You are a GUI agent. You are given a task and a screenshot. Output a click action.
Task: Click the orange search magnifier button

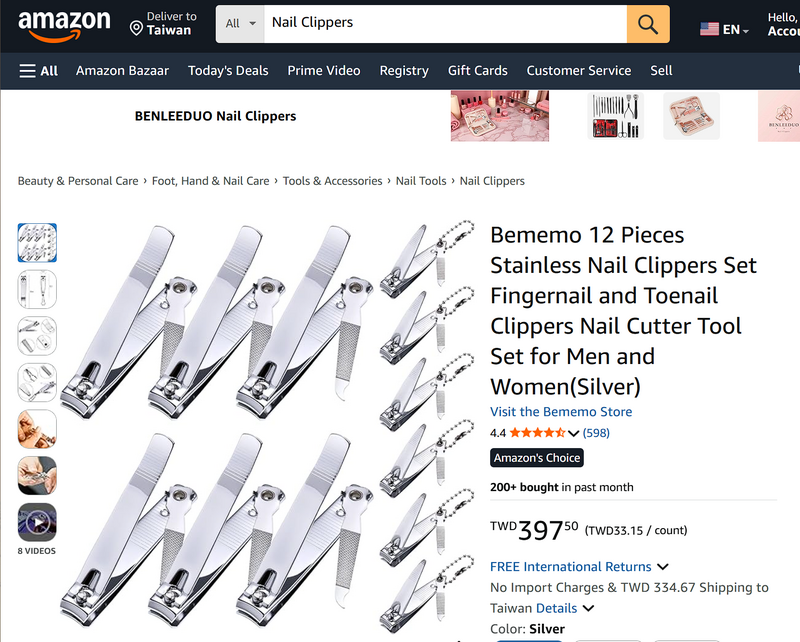[648, 24]
